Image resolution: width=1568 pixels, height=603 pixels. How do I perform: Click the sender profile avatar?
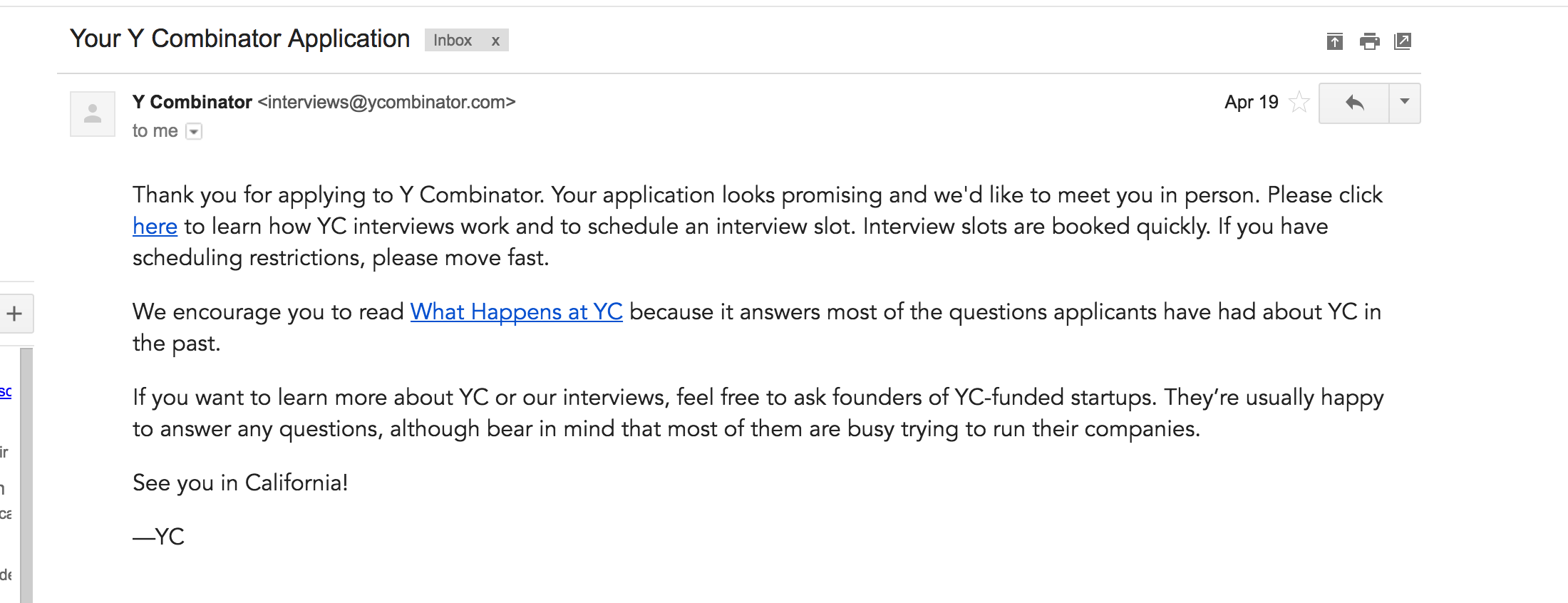(x=93, y=114)
